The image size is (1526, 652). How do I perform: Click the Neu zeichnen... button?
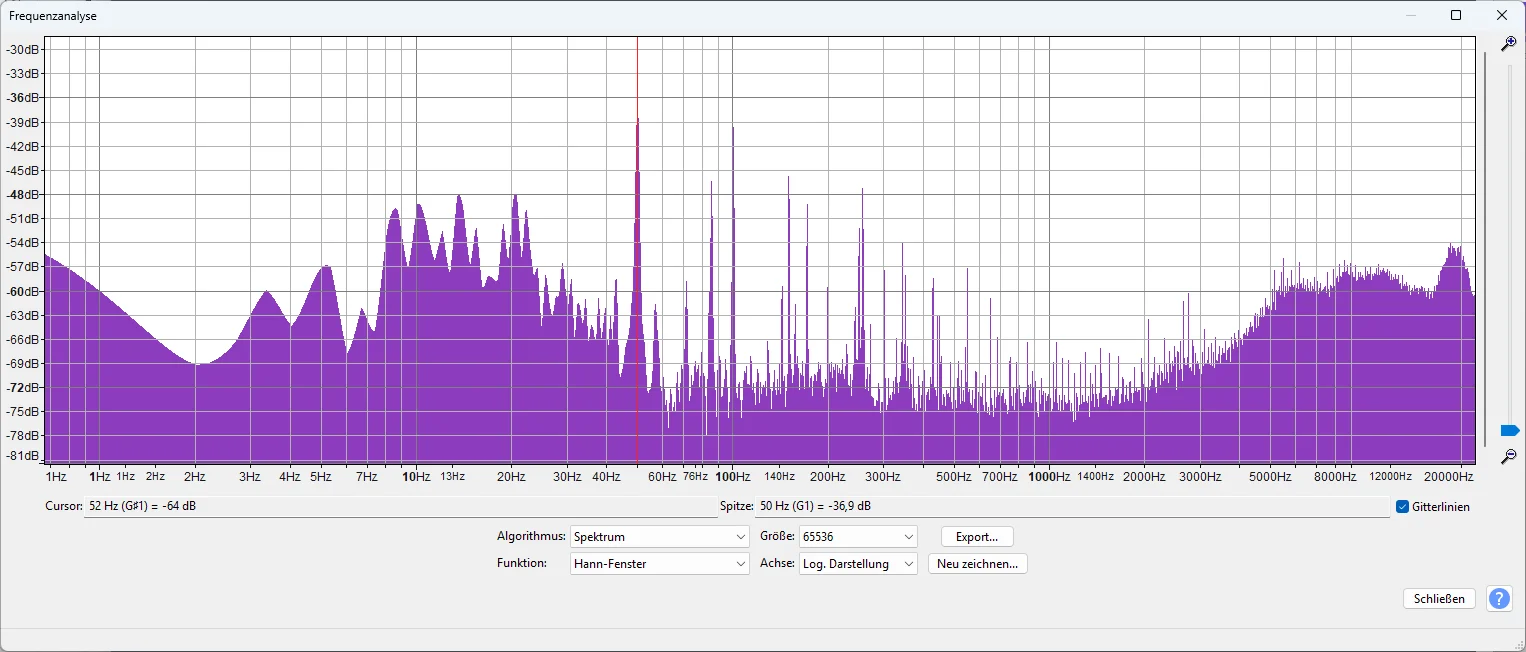[977, 564]
